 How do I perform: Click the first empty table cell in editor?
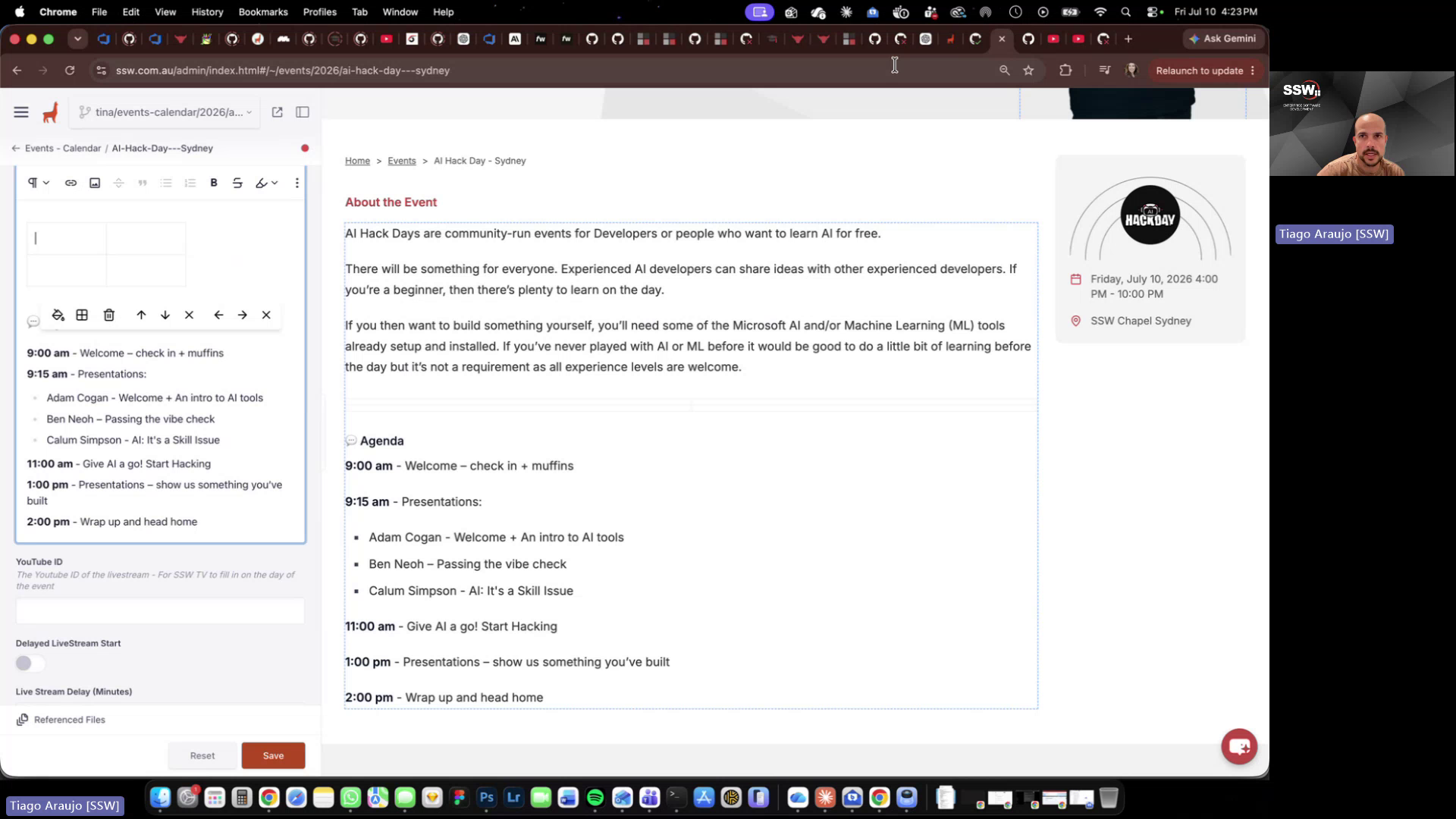(x=67, y=238)
